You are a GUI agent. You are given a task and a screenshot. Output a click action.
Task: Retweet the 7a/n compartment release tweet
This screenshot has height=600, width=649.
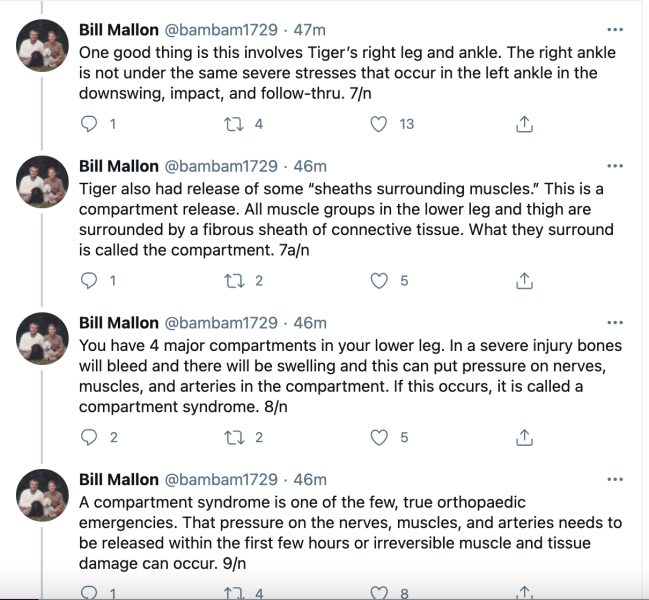234,281
